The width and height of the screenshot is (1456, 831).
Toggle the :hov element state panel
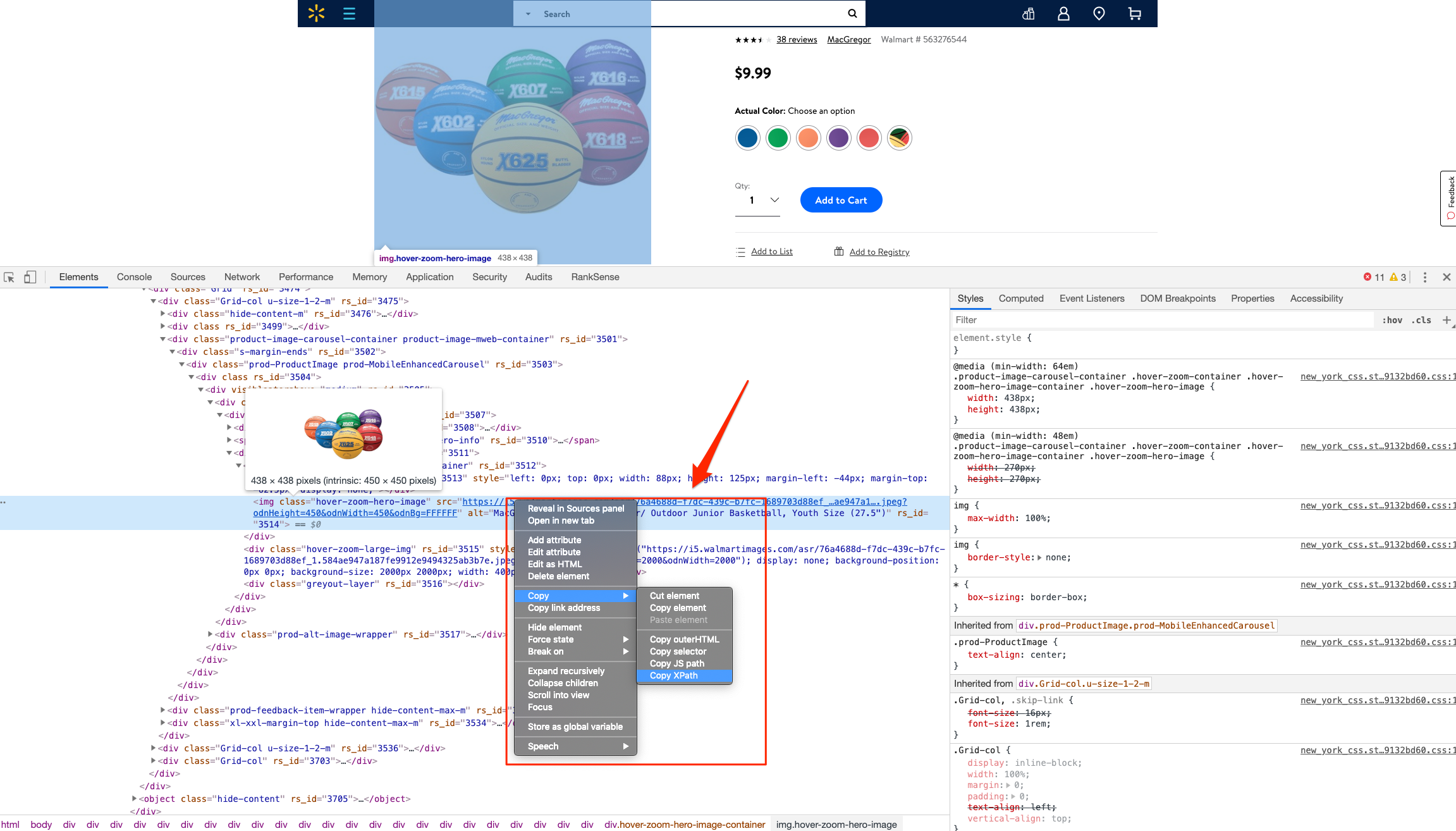(1392, 320)
